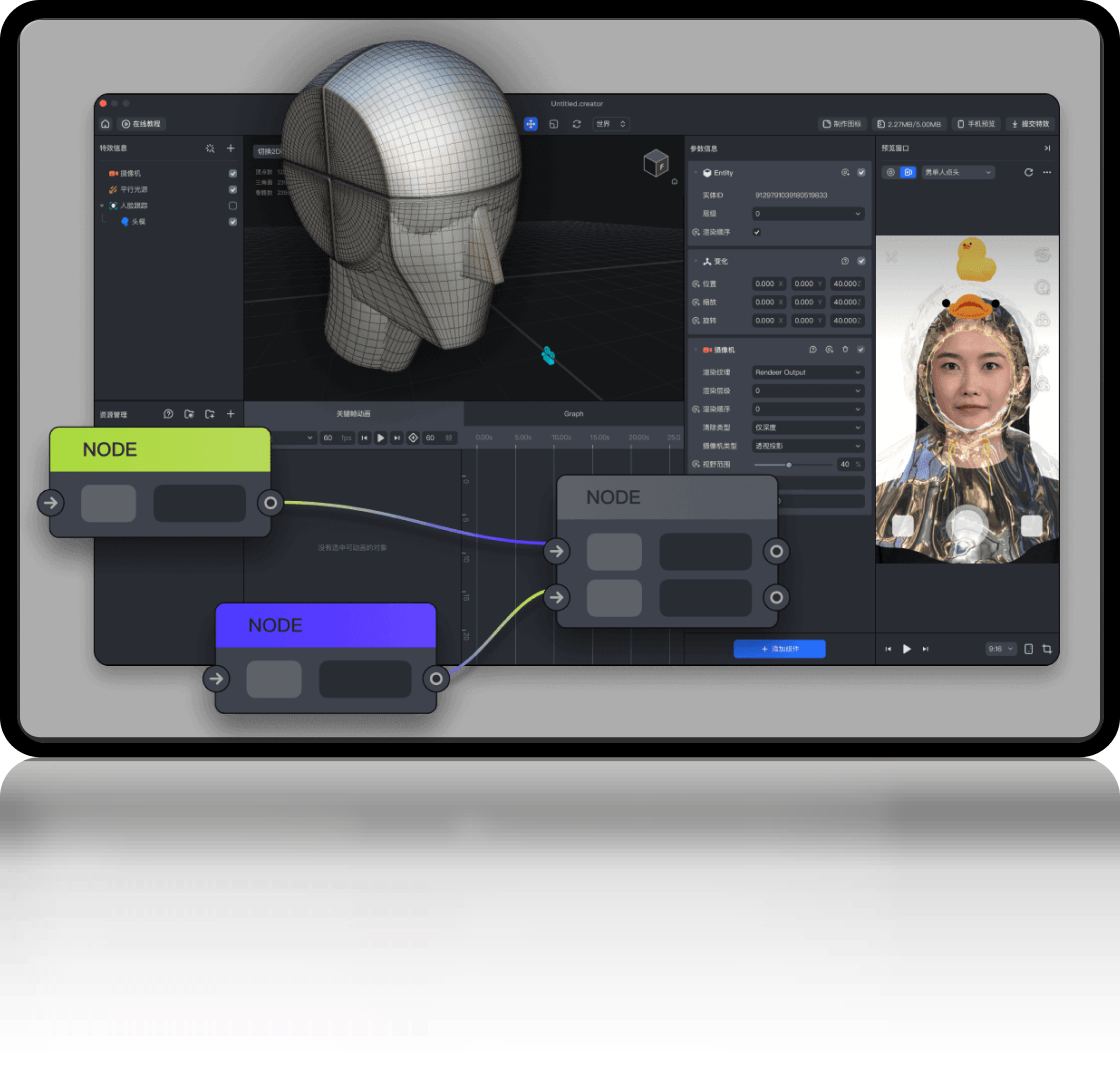Viewport: 1120px width, 1080px height.
Task: Adjust the 视野范围 slider handle
Action: coord(789,465)
